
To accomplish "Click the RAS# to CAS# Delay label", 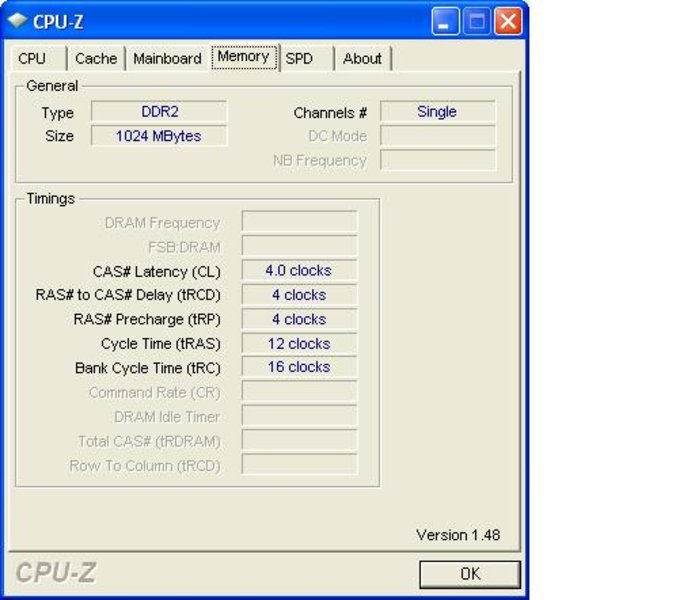I will point(128,295).
